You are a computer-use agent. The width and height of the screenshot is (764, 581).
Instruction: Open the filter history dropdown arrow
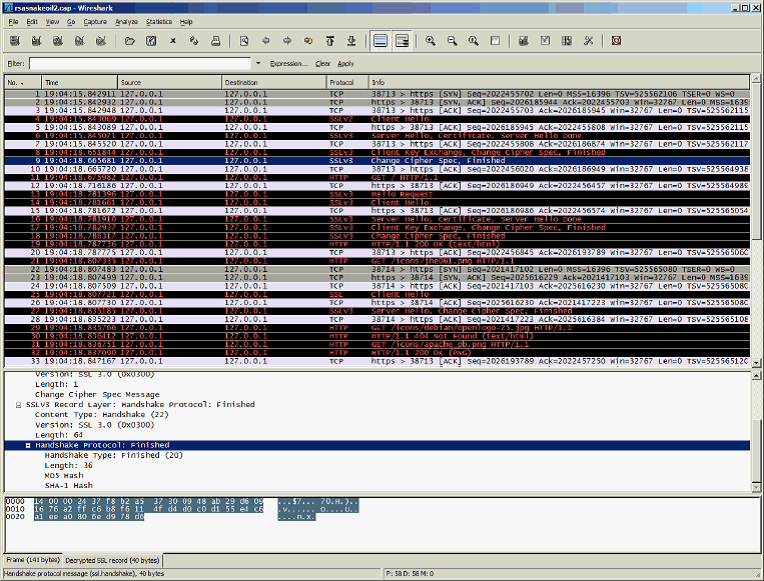(x=258, y=63)
